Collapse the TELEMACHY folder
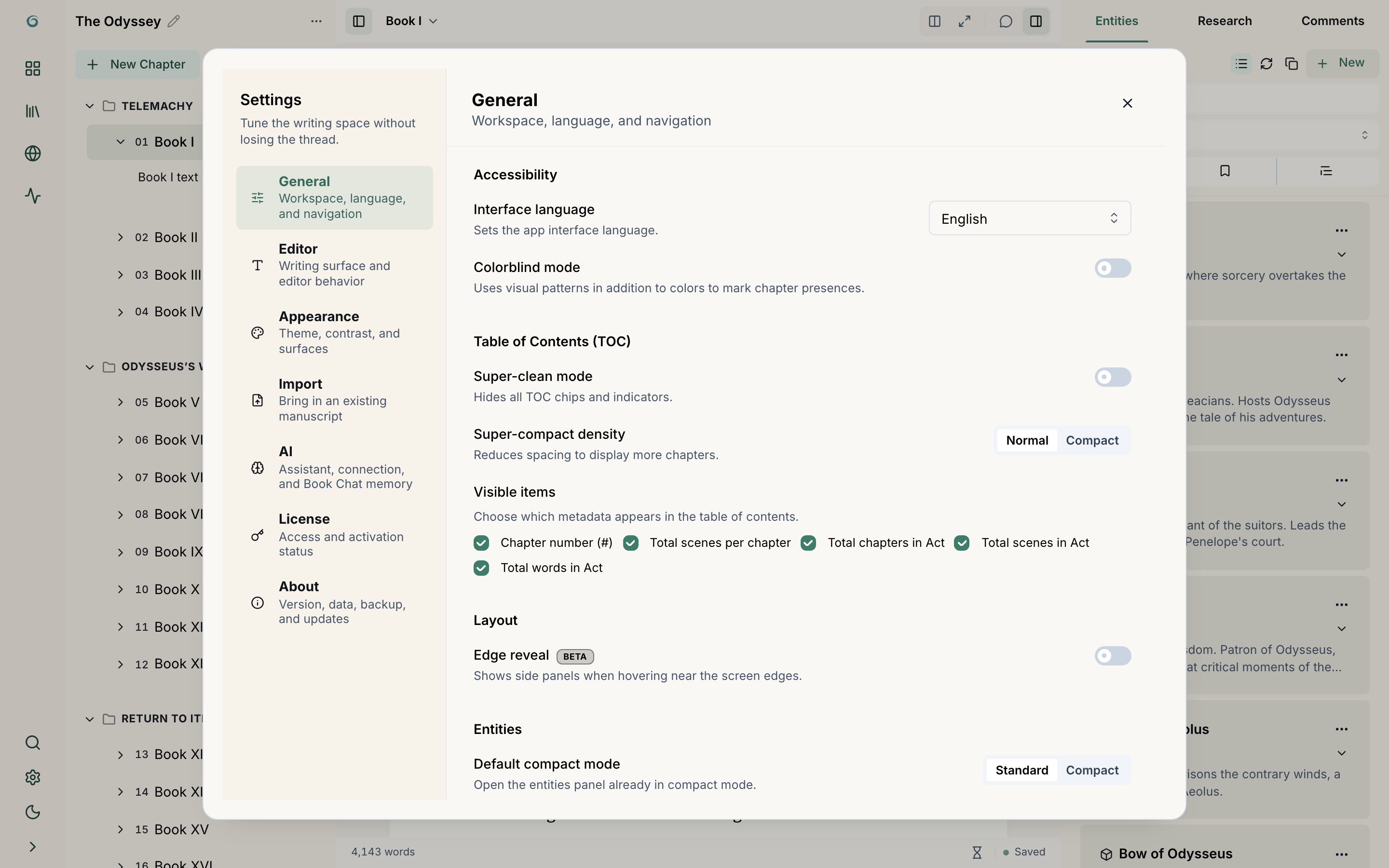The image size is (1389, 868). (90, 106)
